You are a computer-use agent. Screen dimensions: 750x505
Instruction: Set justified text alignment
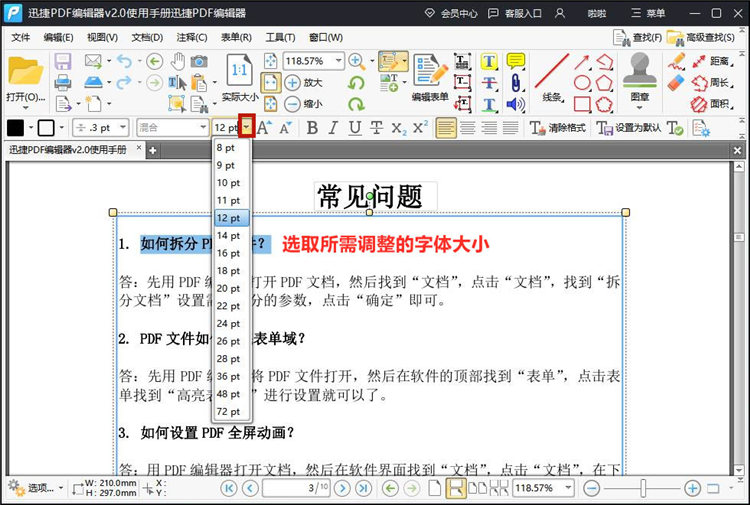[x=510, y=128]
